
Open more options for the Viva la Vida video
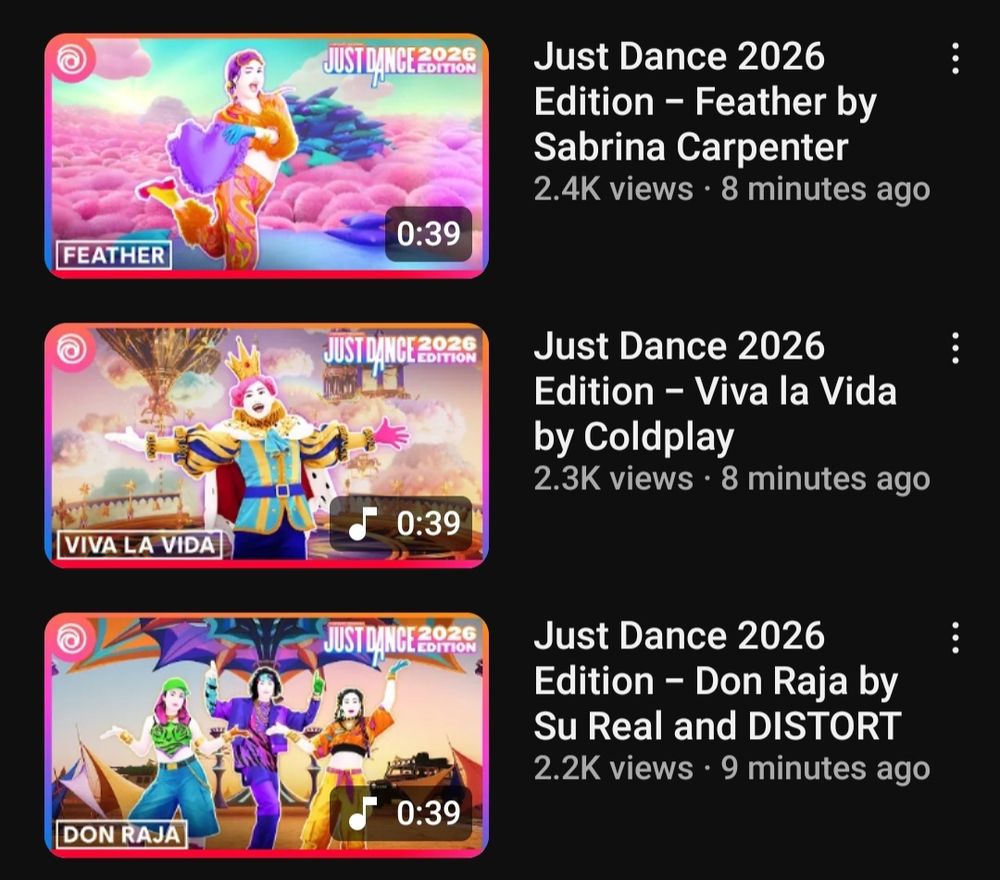click(x=955, y=348)
